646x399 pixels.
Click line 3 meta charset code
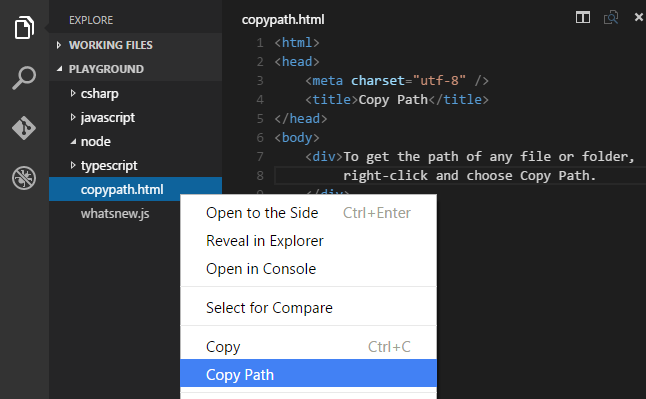pos(397,80)
